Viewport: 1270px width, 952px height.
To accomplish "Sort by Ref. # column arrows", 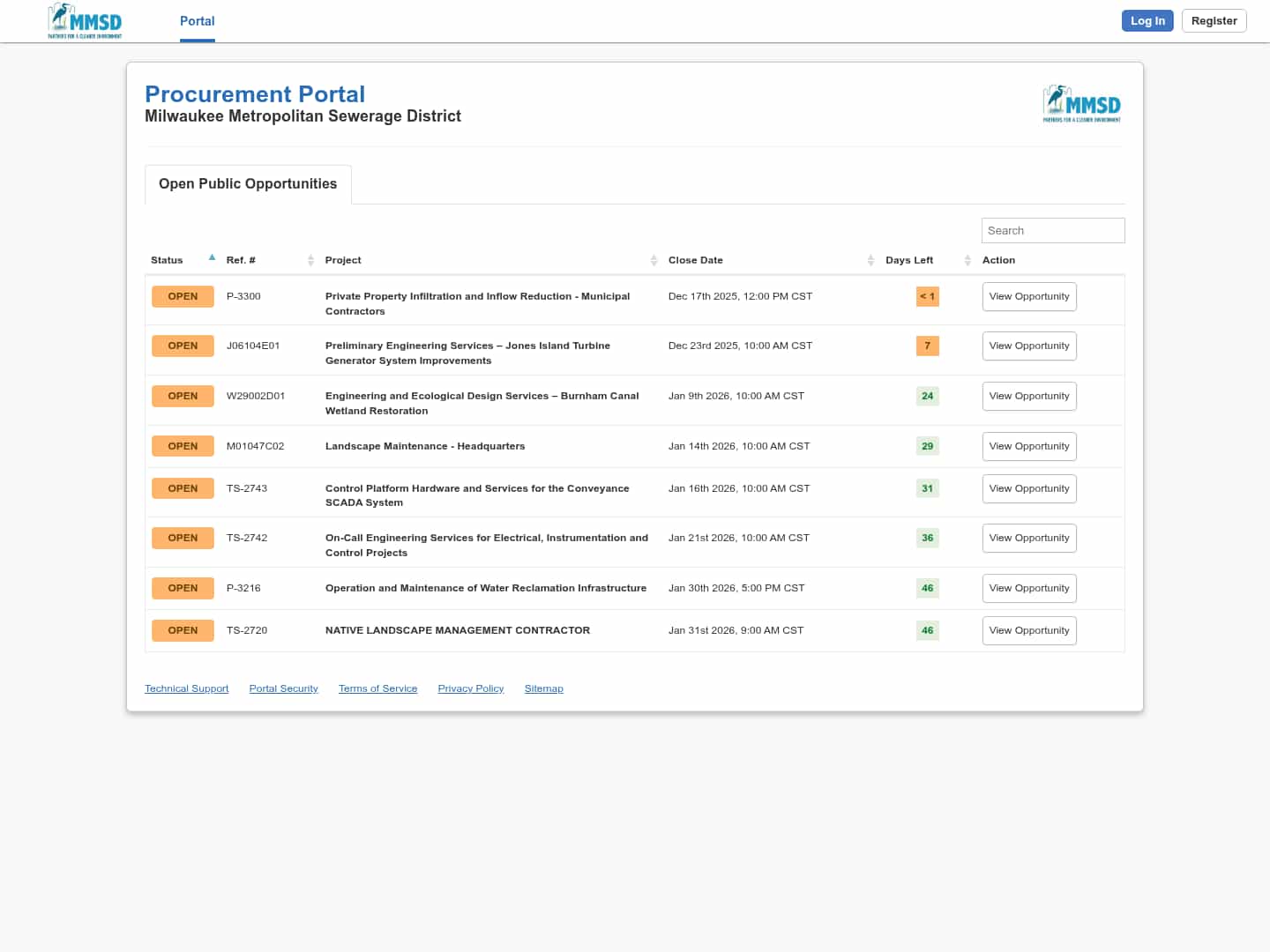I will tap(310, 260).
